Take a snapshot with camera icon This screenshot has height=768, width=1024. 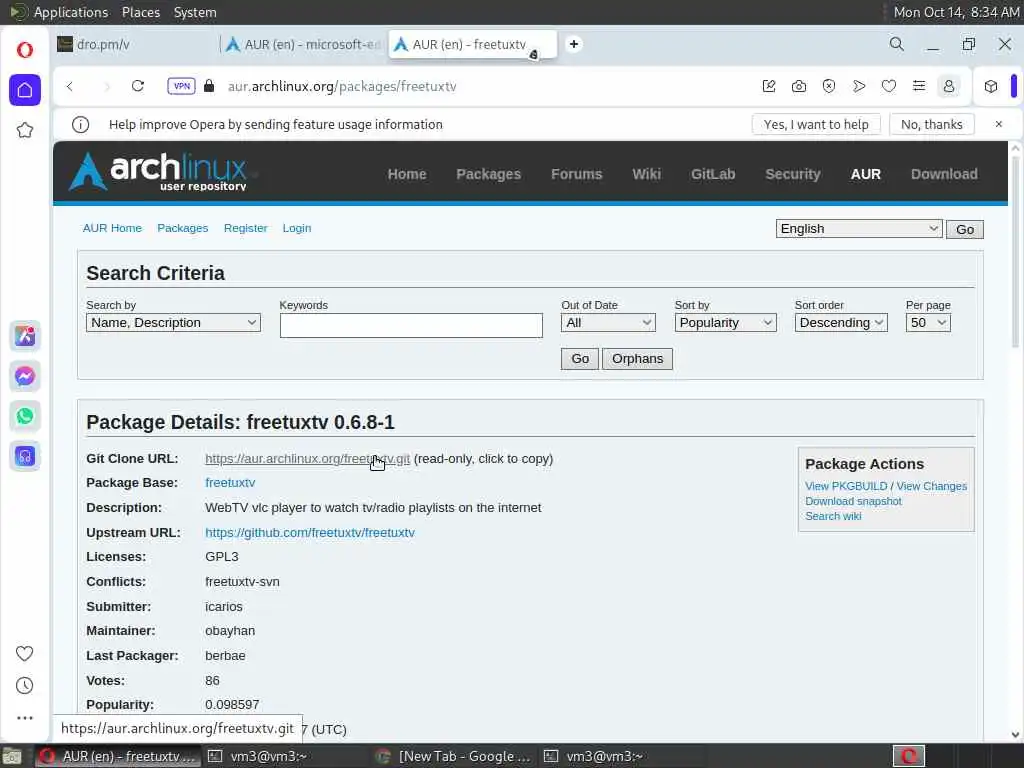799,86
